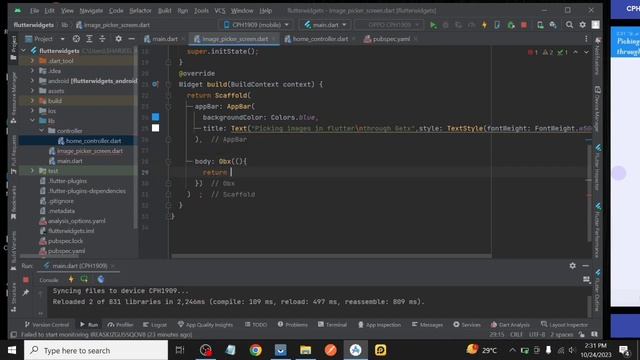
Task: Open the Profiler tool window
Action: tap(120, 324)
